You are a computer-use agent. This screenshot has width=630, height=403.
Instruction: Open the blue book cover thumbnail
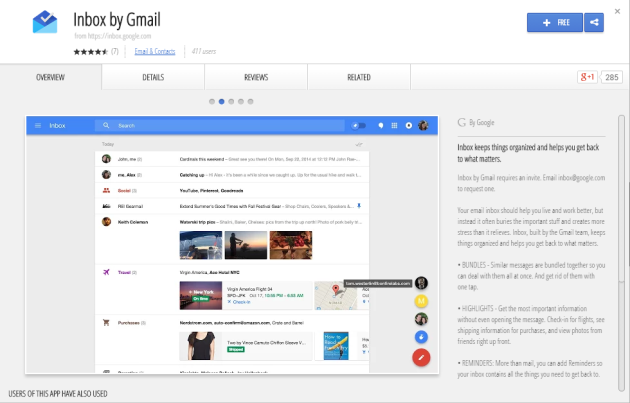pyautogui.click(x=336, y=346)
